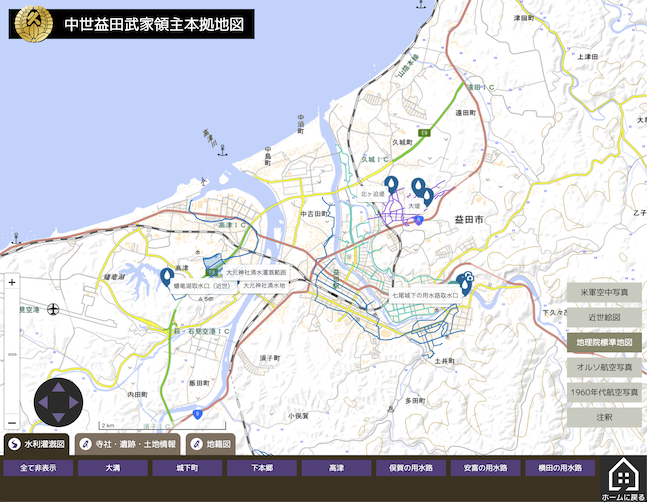Click the map pin above 七尾城下の用水路取水口
The height and width of the screenshot is (502, 647).
coord(464,283)
